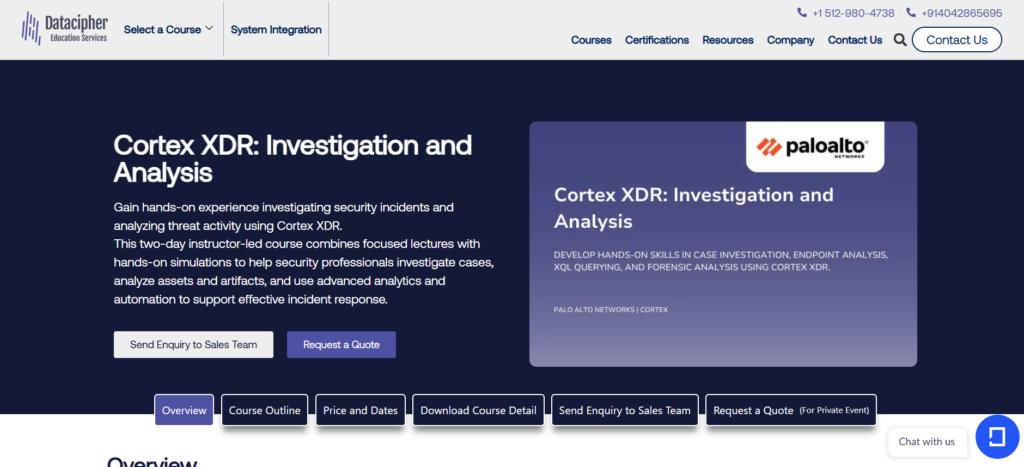Click the phone icon beside +914042865695
This screenshot has width=1024, height=467.
coord(911,12)
